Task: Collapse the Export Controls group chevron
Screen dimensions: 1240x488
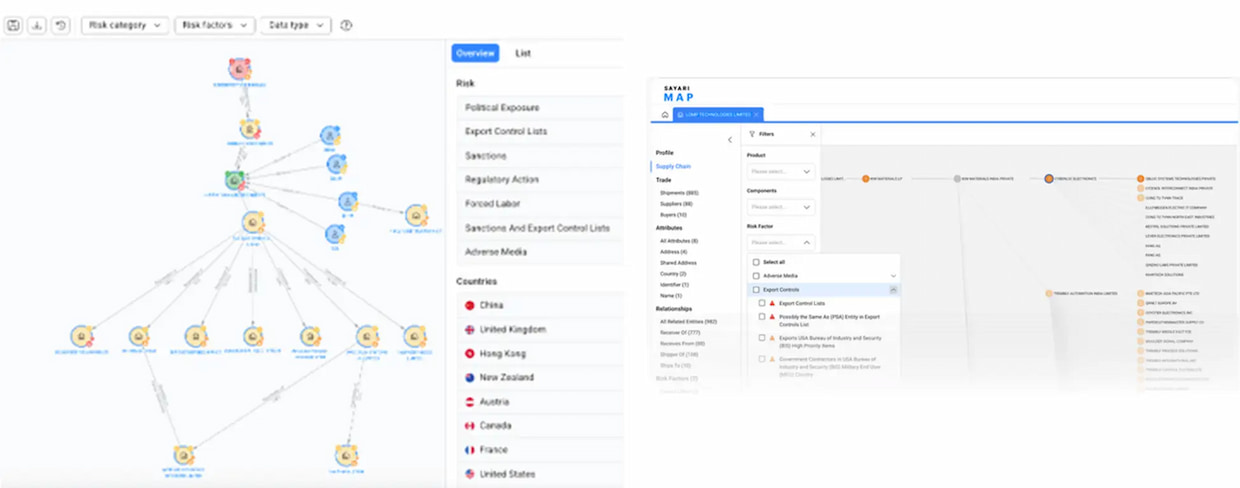Action: (x=893, y=290)
